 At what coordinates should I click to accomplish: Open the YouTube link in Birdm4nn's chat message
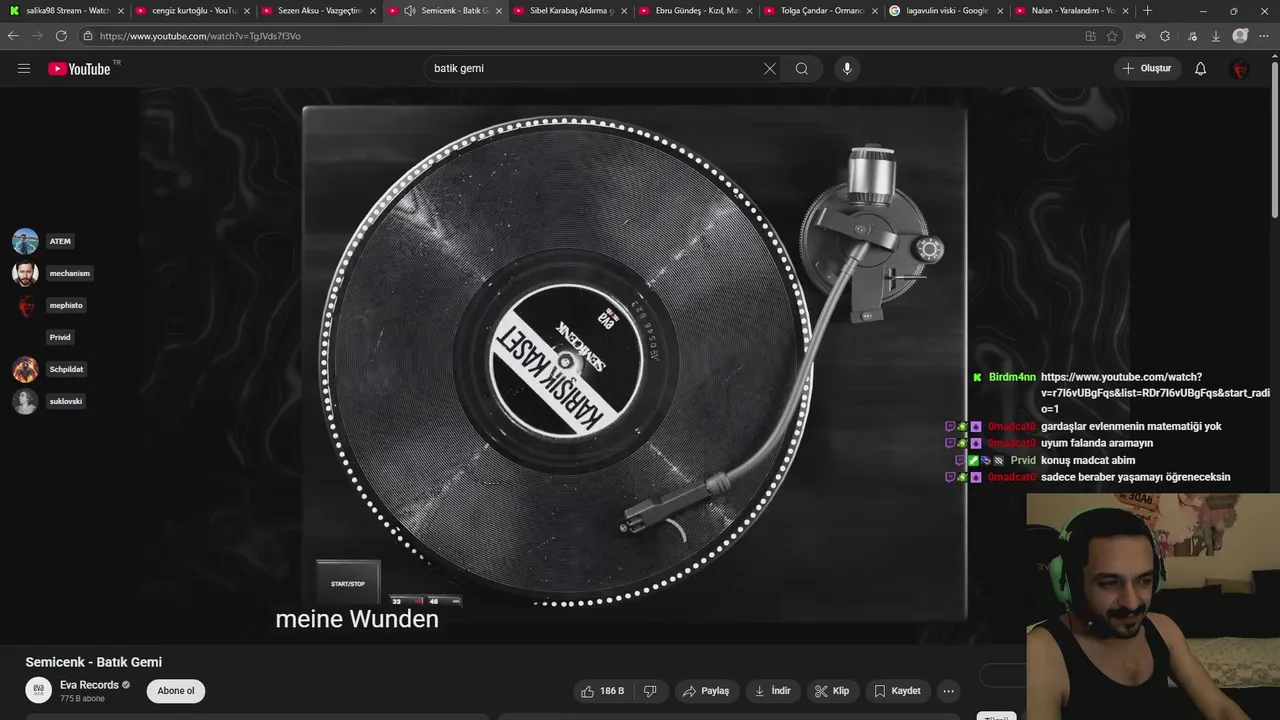[x=1155, y=393]
